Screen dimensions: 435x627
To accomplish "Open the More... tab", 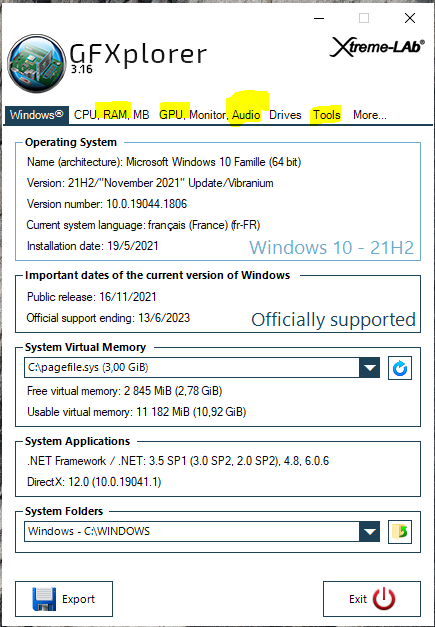I will (369, 115).
